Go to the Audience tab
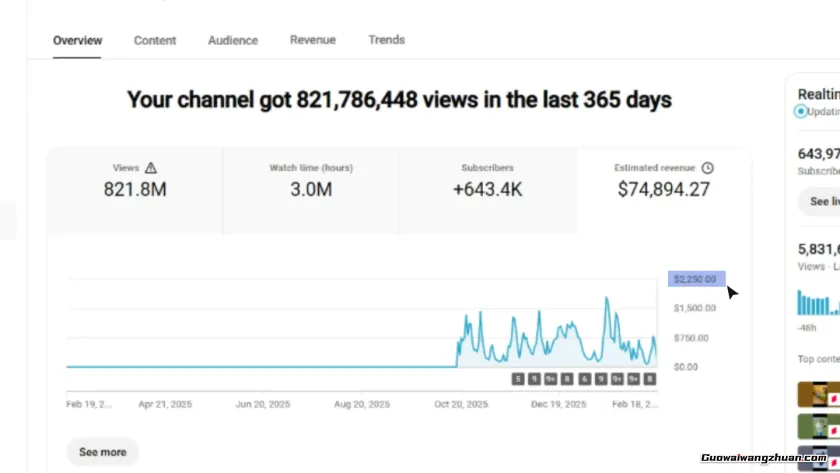Image resolution: width=840 pixels, height=473 pixels. pos(233,41)
